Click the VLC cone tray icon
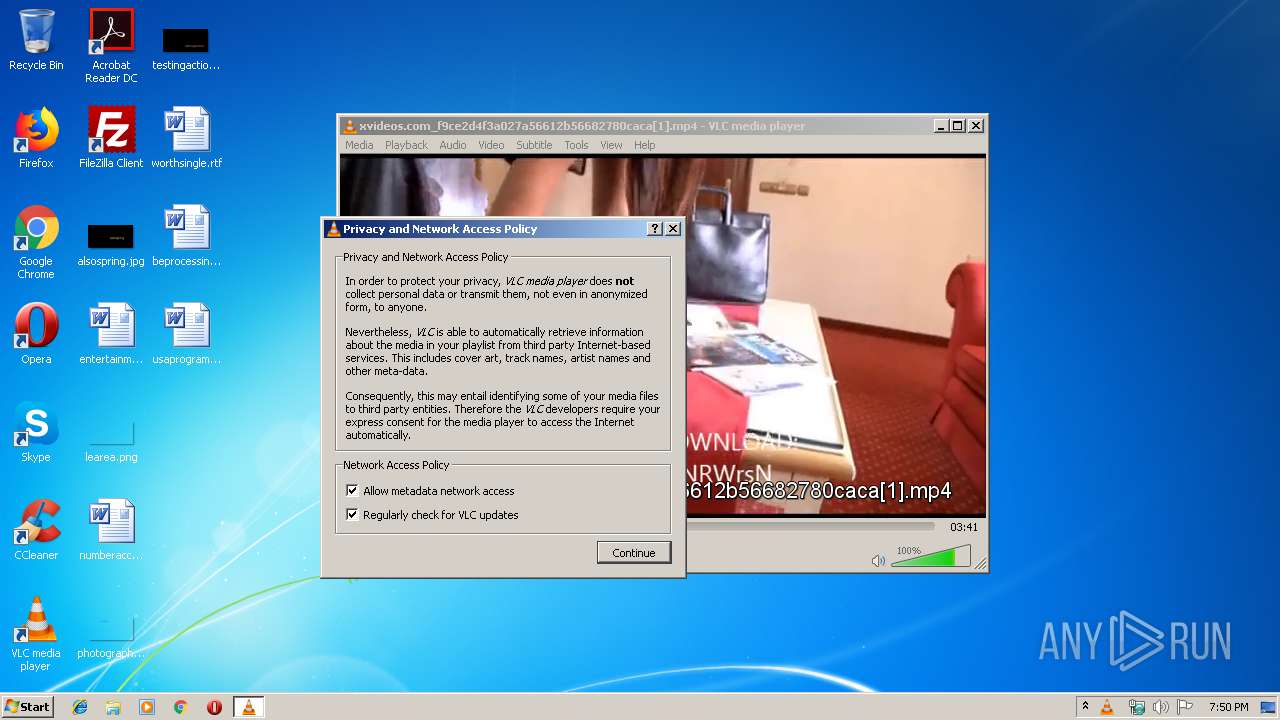The image size is (1280, 720). (1107, 707)
